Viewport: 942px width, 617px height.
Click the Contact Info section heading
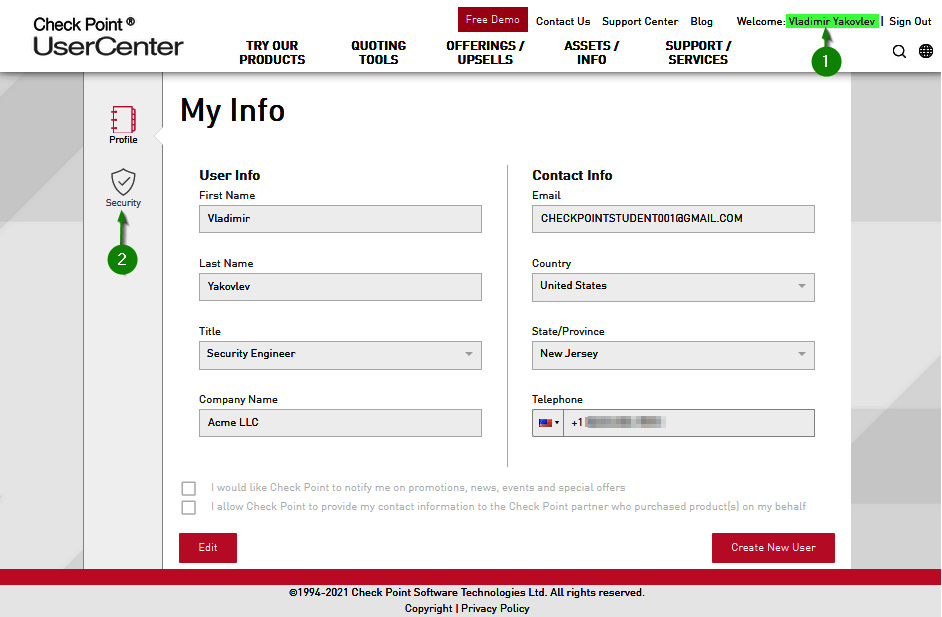click(x=572, y=175)
